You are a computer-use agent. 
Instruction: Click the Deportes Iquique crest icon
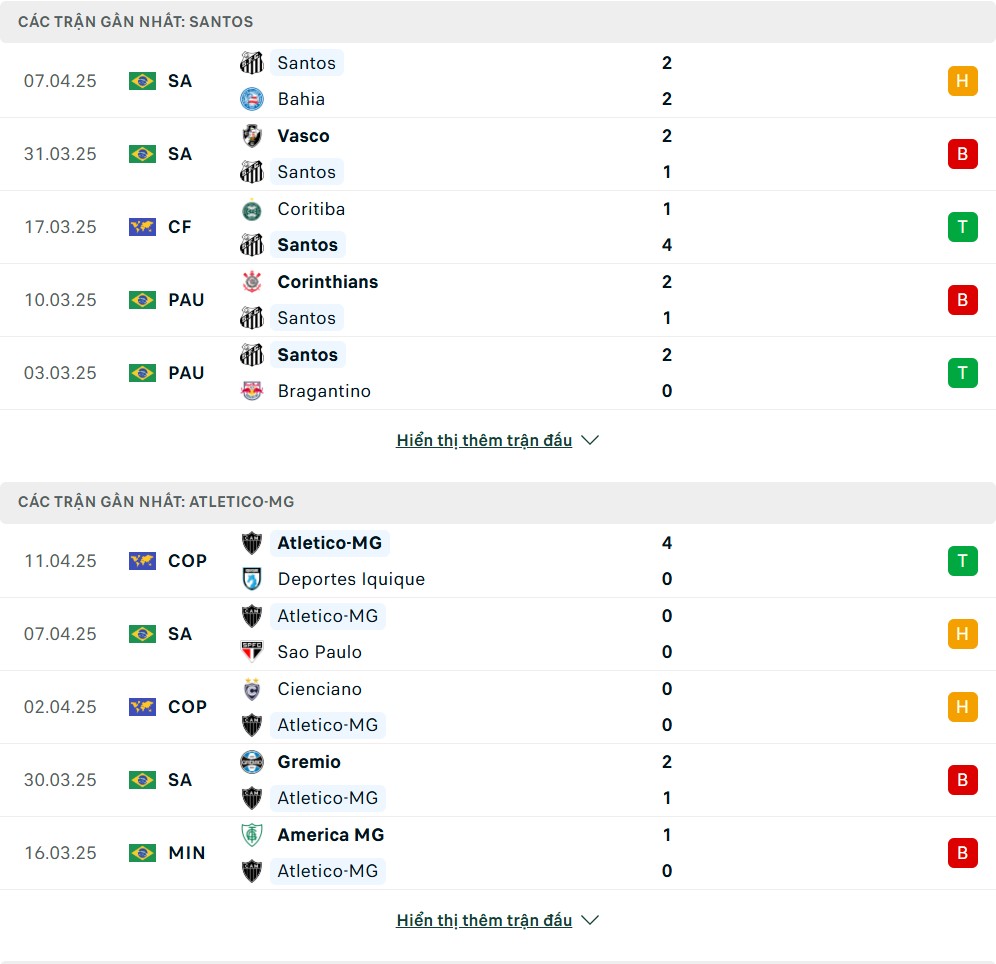click(x=252, y=579)
